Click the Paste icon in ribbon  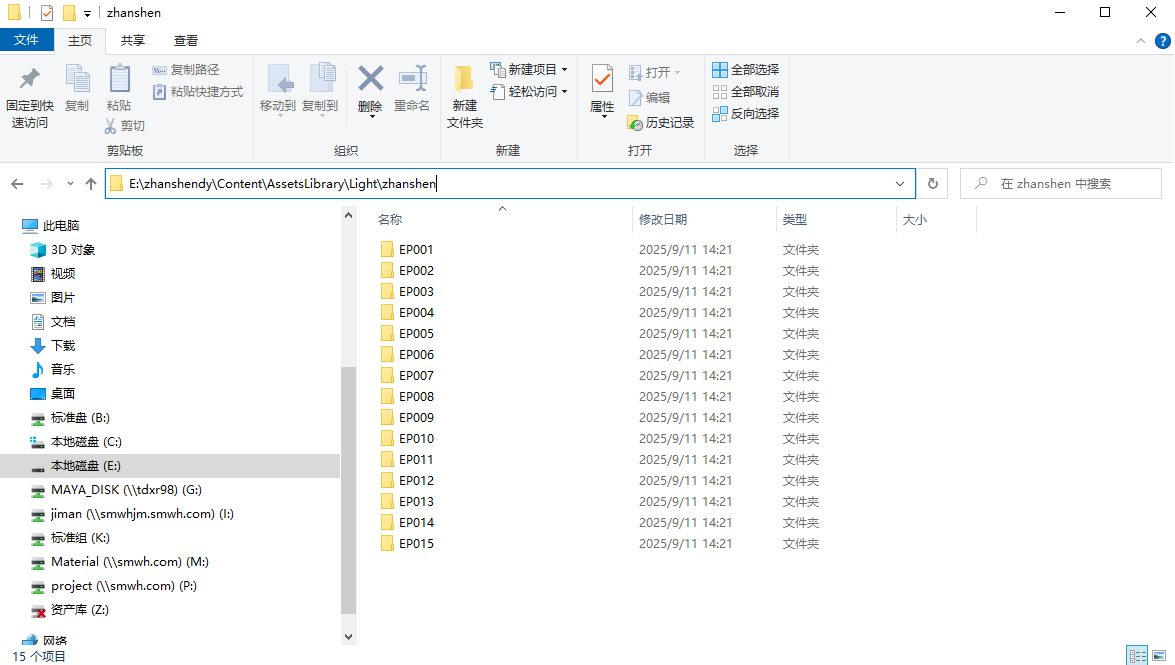coord(119,80)
